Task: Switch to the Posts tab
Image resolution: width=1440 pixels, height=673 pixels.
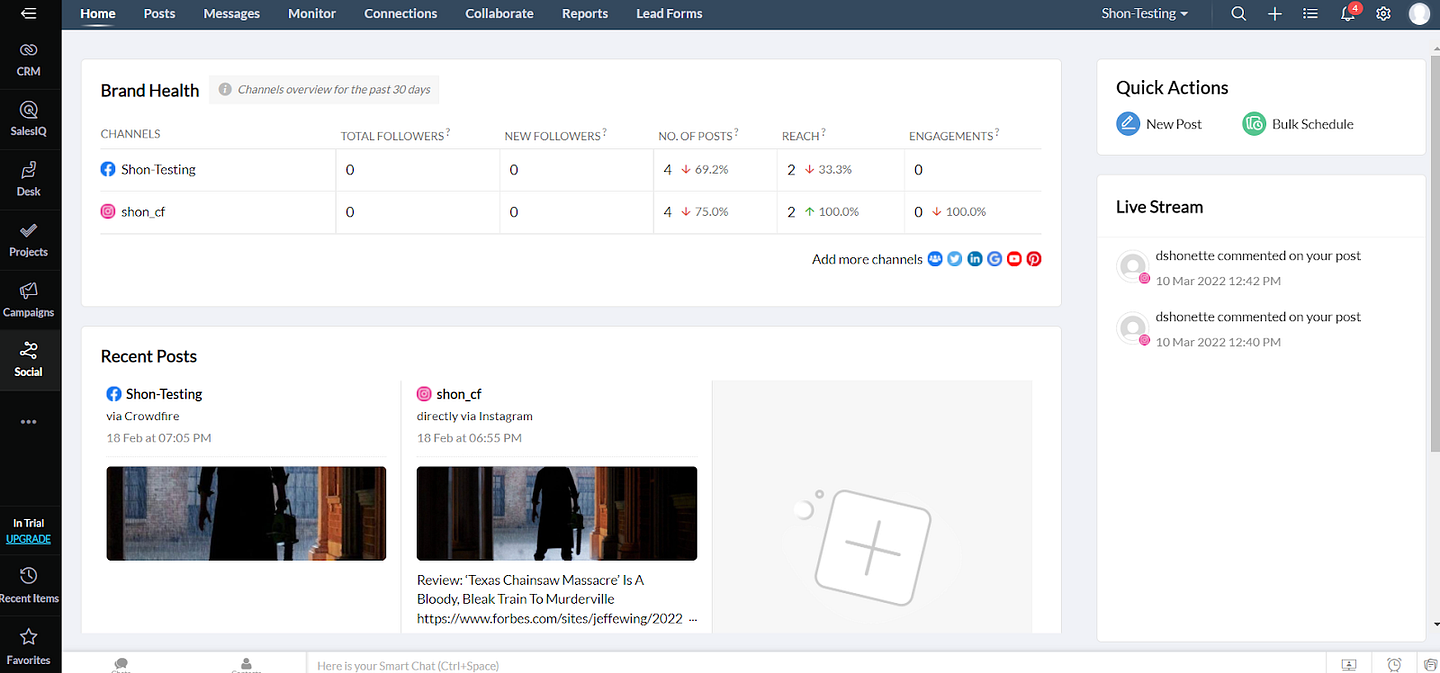Action: click(x=159, y=14)
